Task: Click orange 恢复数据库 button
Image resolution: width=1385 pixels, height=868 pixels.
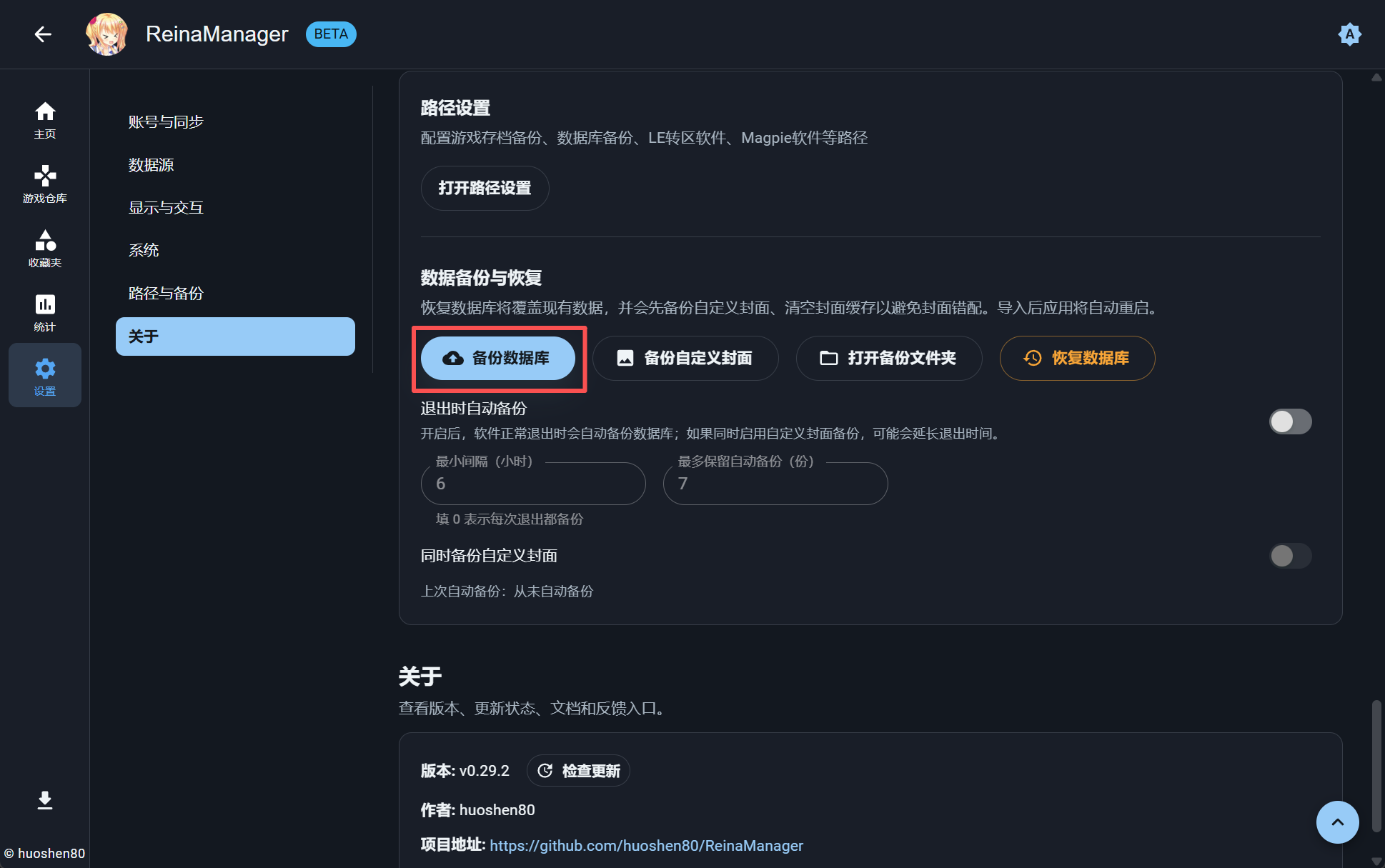Action: 1077,358
